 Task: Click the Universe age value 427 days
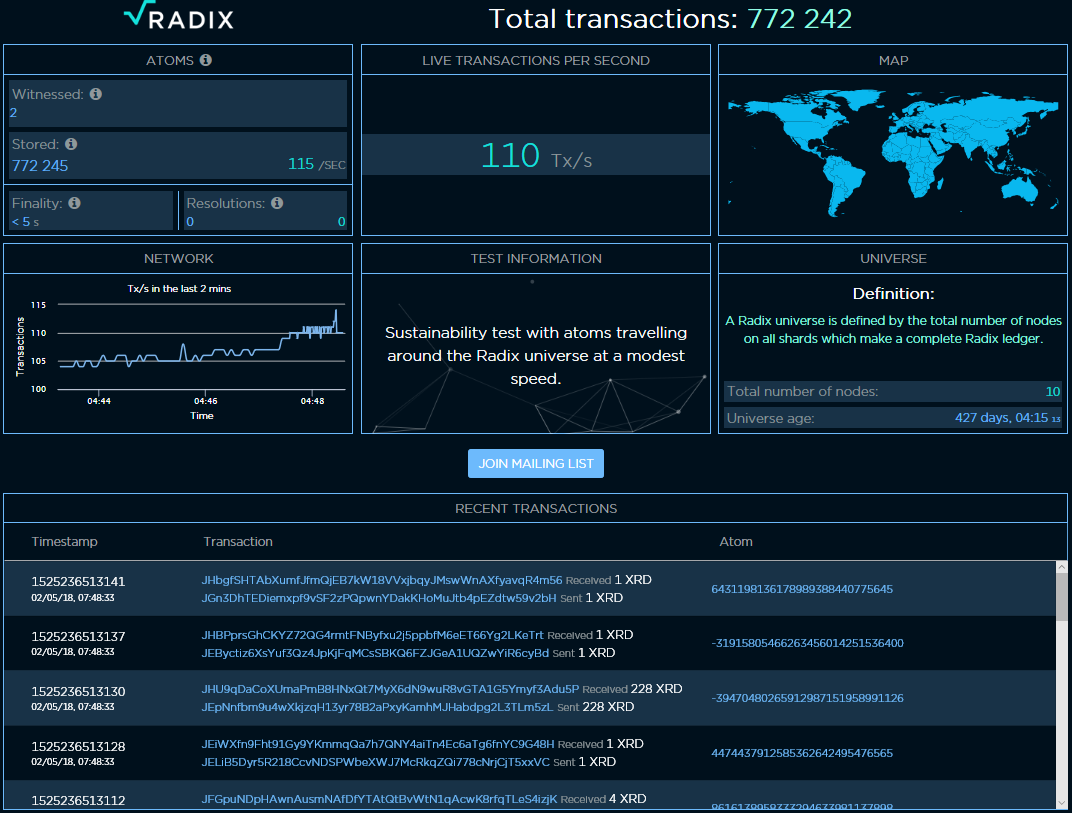pos(1008,418)
